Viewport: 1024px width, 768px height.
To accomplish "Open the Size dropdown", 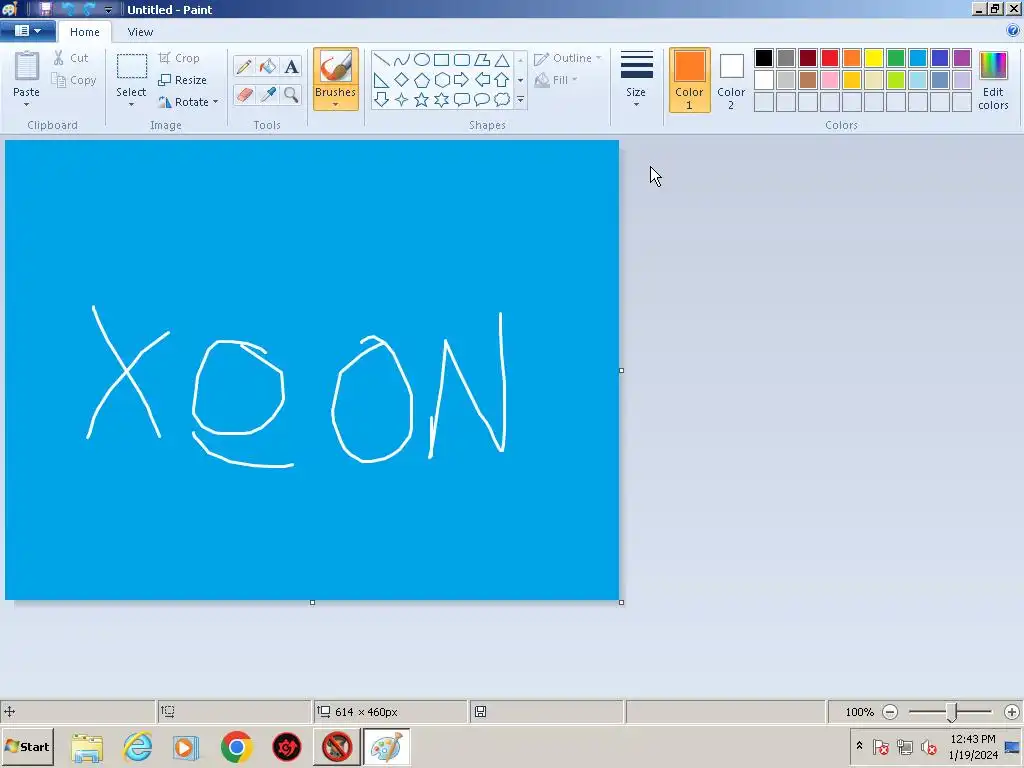I will pyautogui.click(x=636, y=79).
